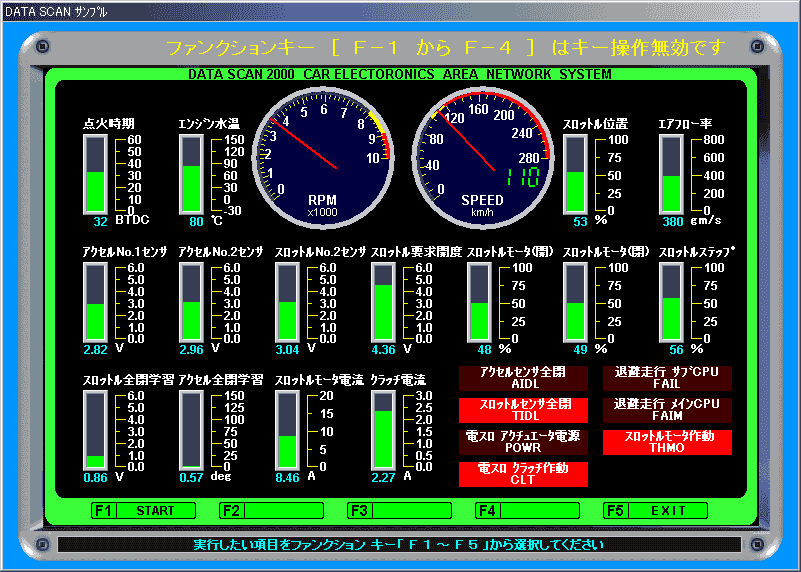
Task: Click the THMO スロットルモータ作動 indicator
Action: (668, 442)
